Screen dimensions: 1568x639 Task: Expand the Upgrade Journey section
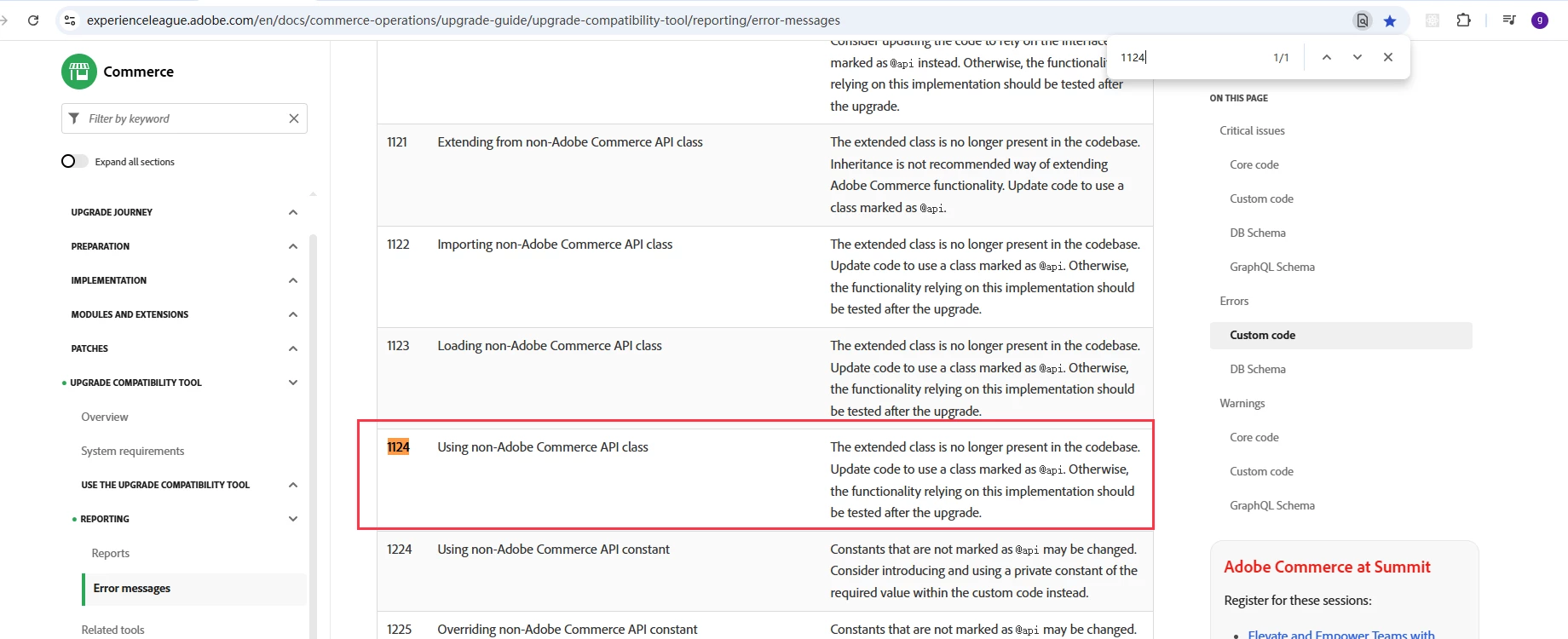click(x=293, y=212)
